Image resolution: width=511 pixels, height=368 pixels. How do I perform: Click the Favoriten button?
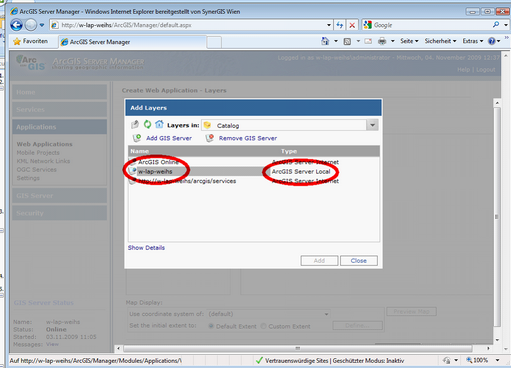(x=30, y=41)
